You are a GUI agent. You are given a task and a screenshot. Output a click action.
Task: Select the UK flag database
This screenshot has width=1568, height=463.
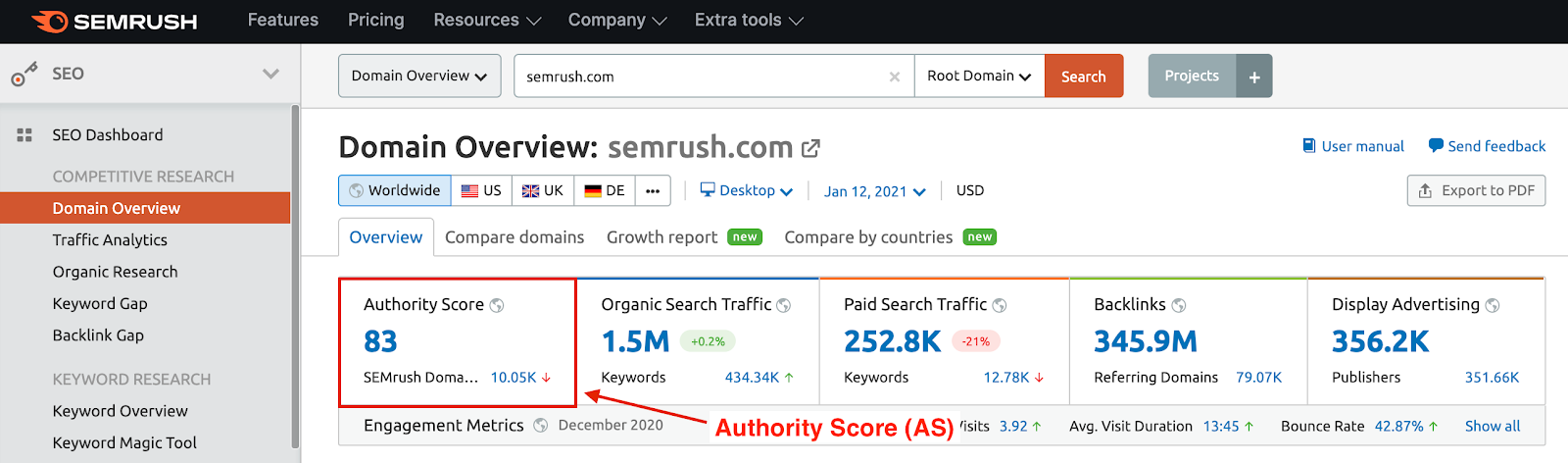point(542,190)
